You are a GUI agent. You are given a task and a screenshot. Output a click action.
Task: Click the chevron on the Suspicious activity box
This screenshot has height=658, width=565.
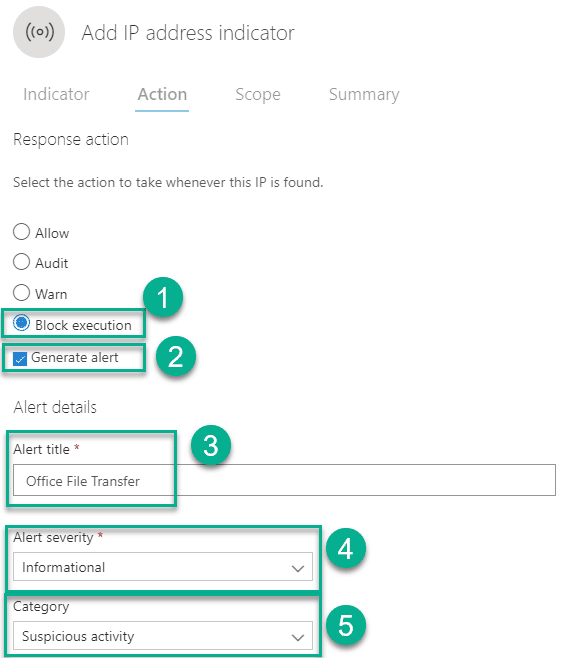(x=298, y=637)
